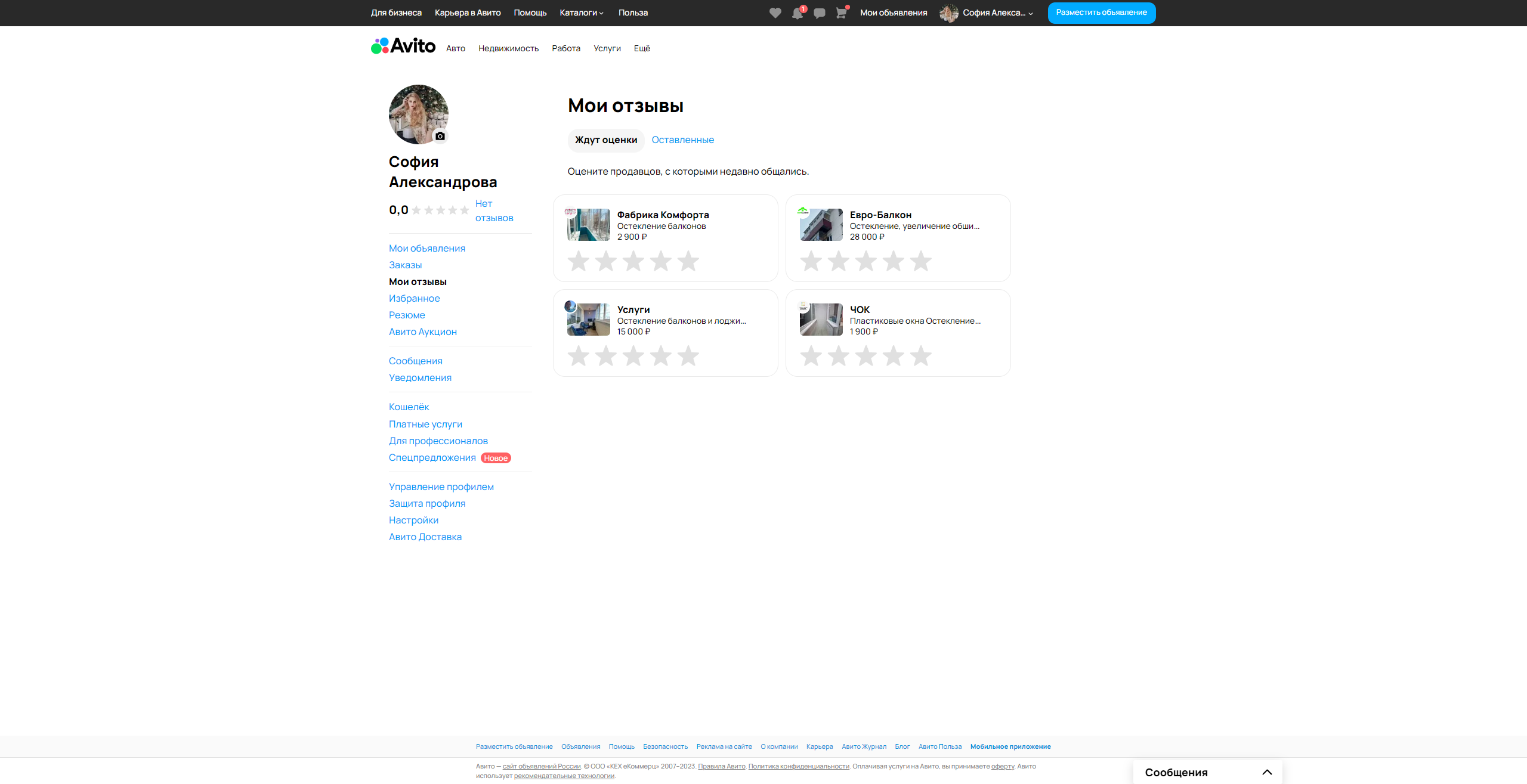
Task: Open favorites heart icon in top bar
Action: [775, 13]
